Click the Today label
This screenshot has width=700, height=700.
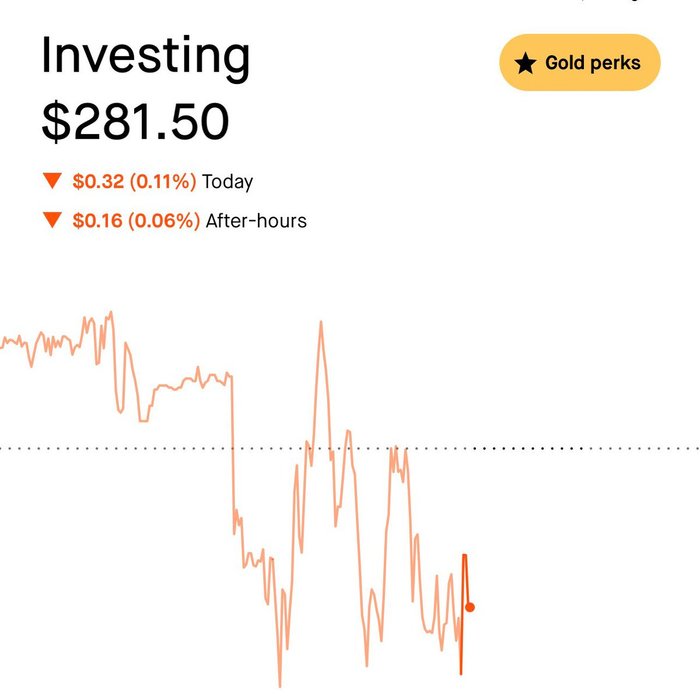[227, 182]
